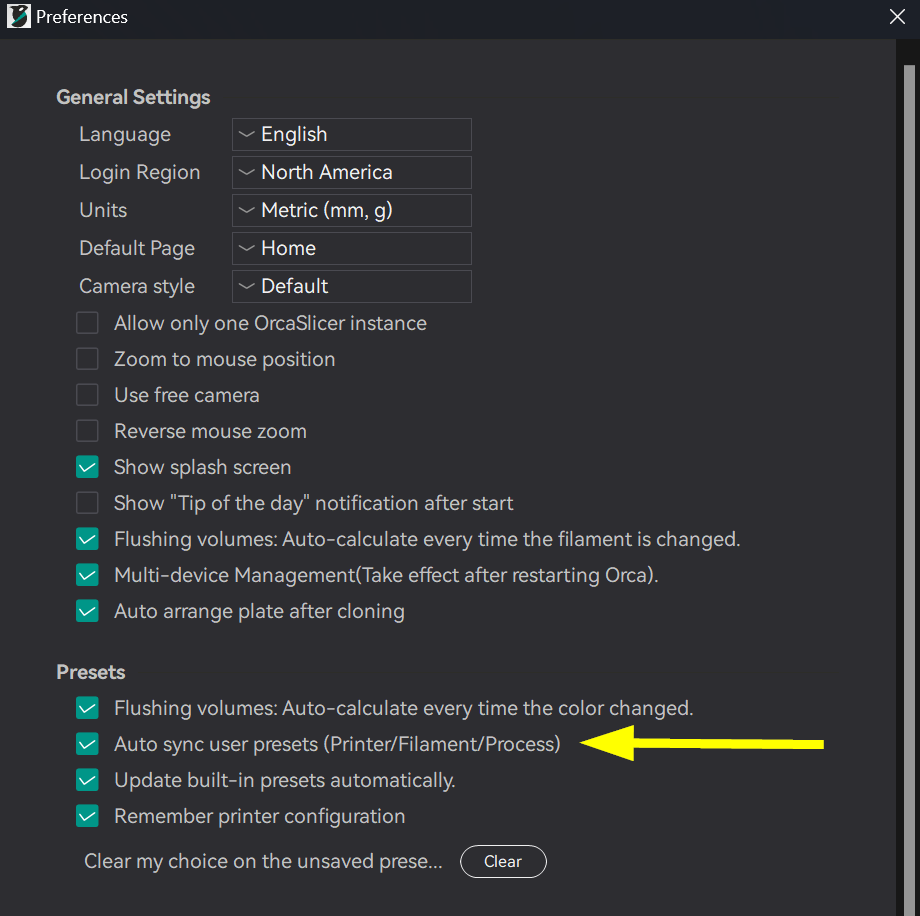Click 'Clear my choice on the unsaved prese...' text
Screen dimensions: 920x916
pos(263,861)
